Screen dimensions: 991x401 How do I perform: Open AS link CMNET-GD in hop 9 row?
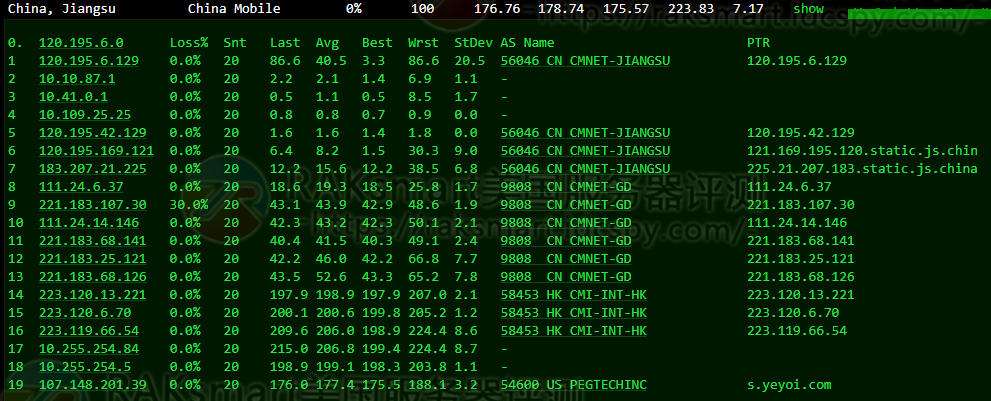[566, 205]
